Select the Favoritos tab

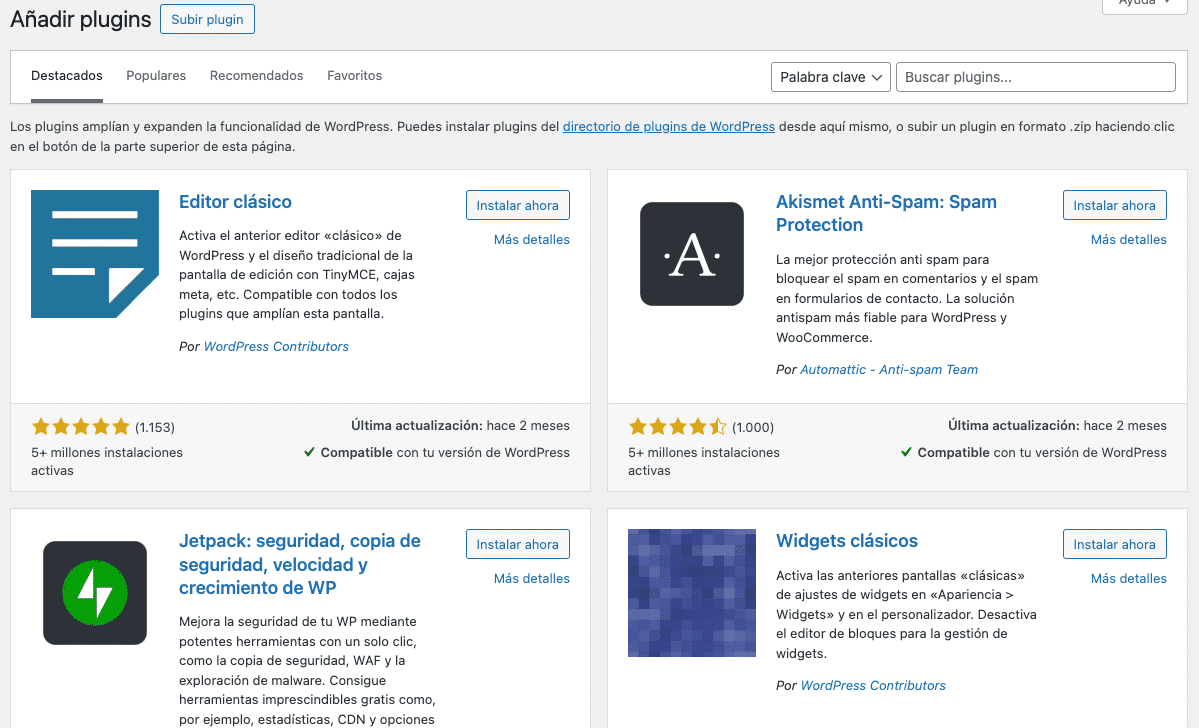(x=353, y=75)
